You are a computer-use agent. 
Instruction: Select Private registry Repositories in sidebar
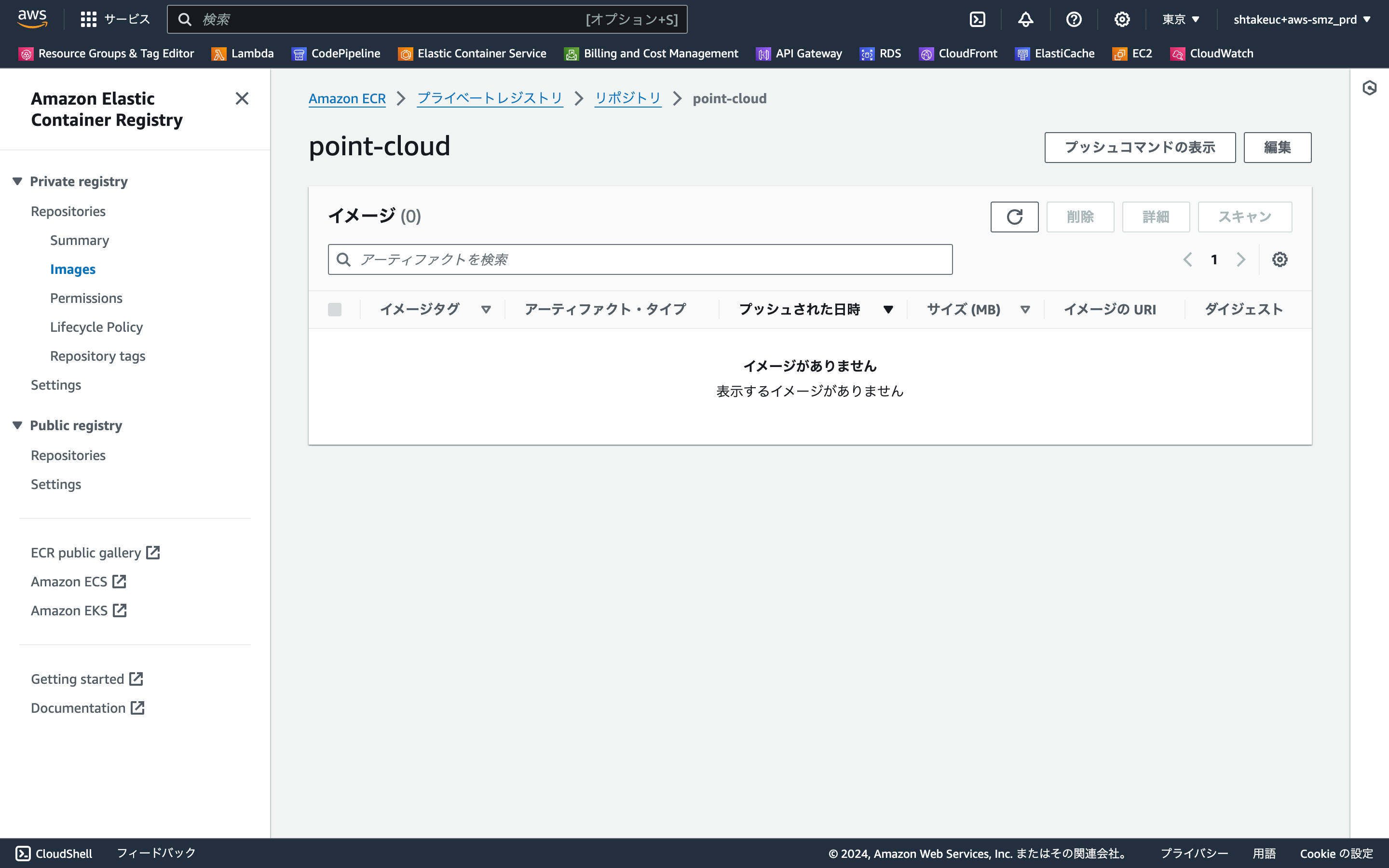(x=68, y=211)
